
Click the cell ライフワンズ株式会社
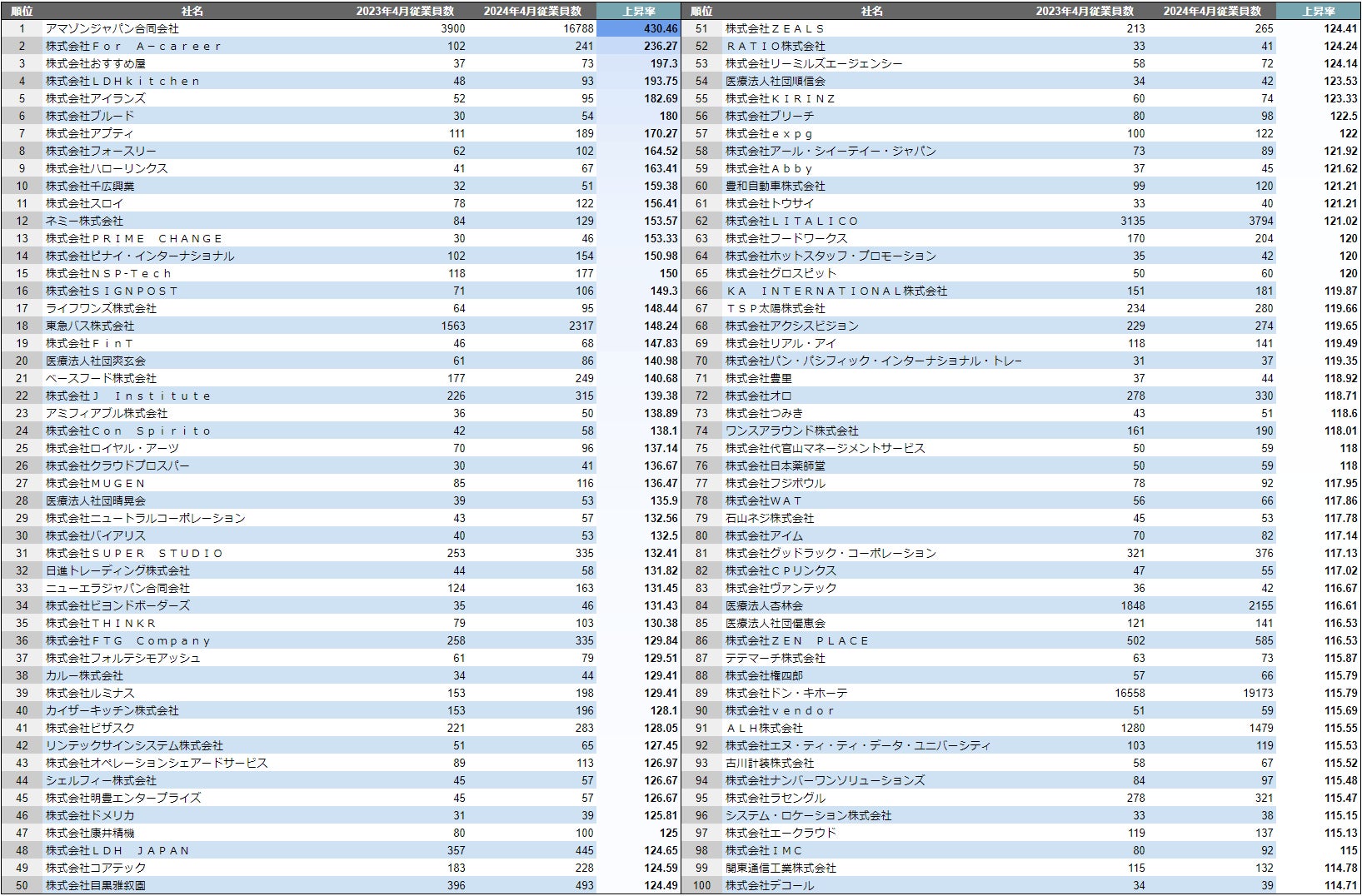click(101, 308)
